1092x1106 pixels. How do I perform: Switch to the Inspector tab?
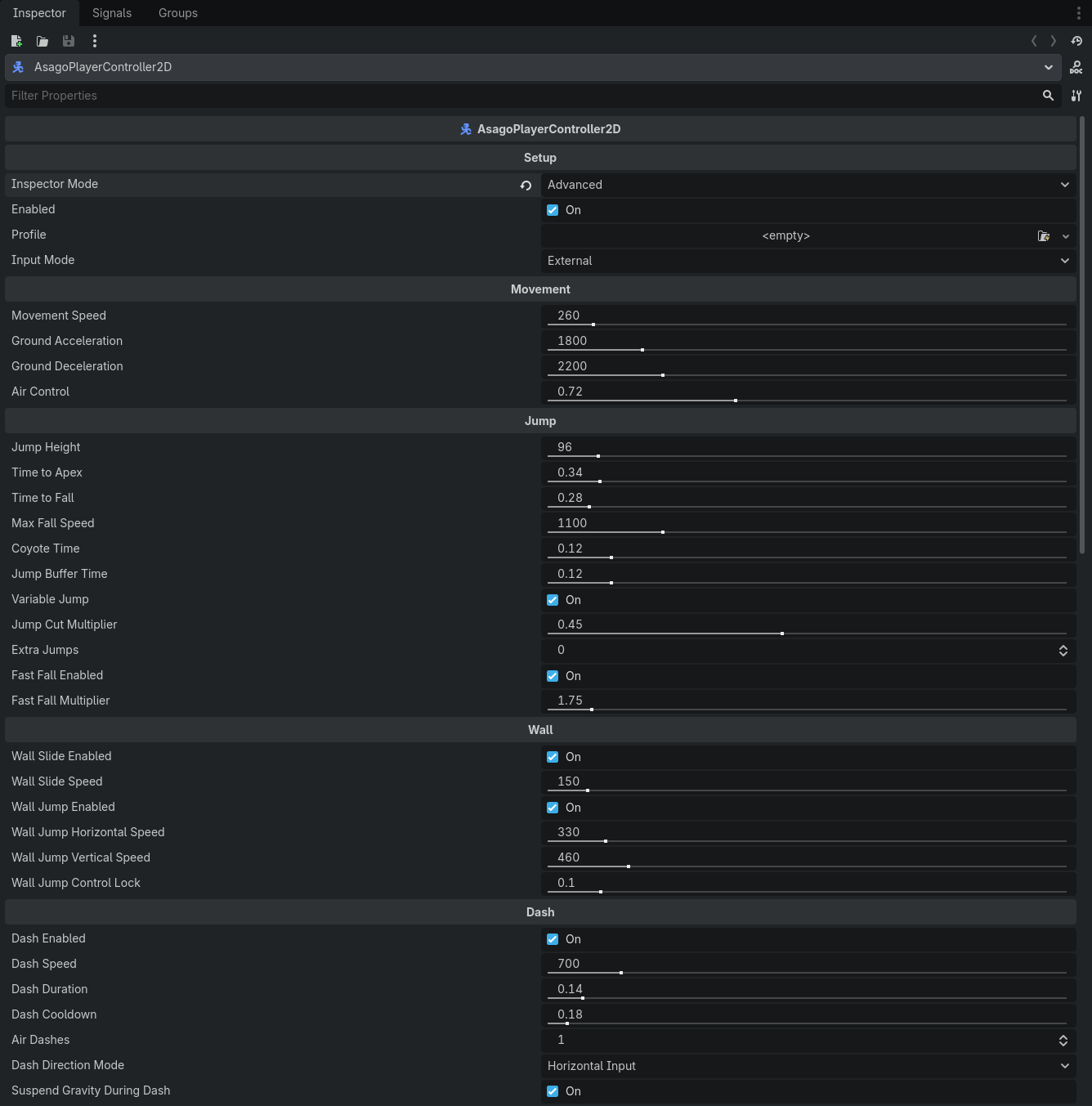point(39,13)
